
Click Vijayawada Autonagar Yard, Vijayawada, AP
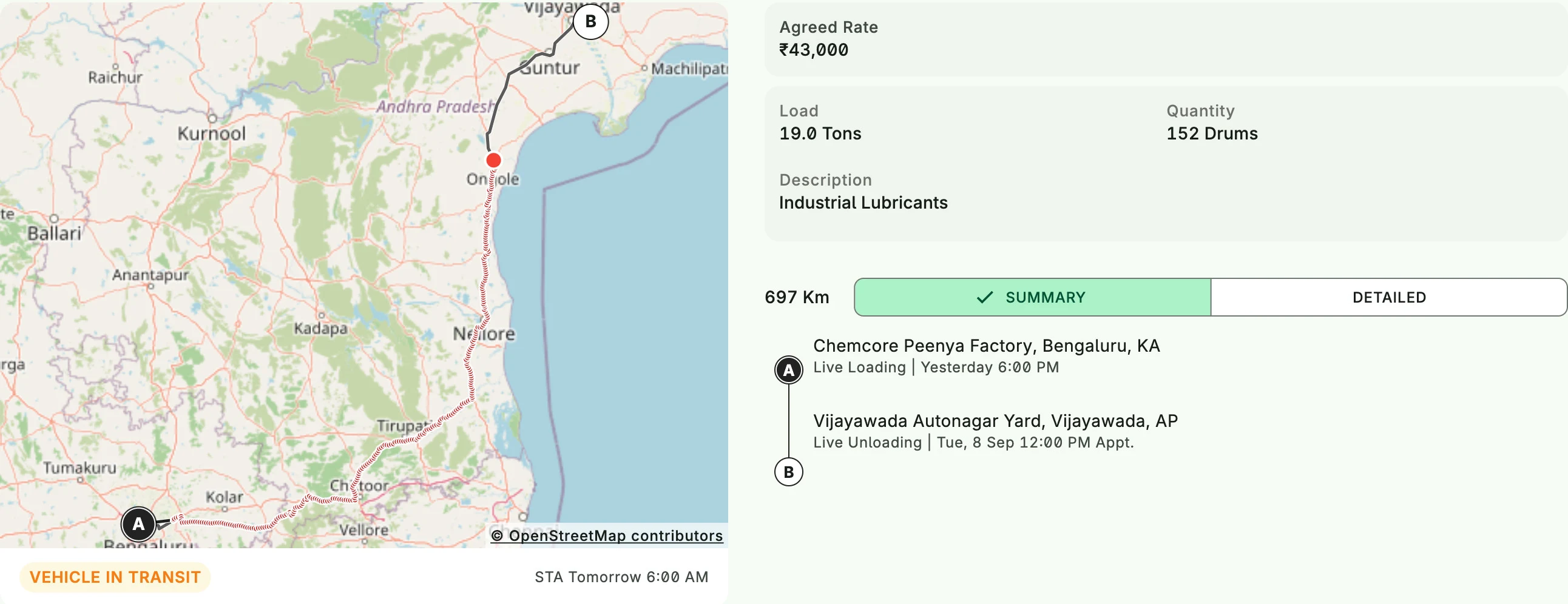(x=995, y=421)
